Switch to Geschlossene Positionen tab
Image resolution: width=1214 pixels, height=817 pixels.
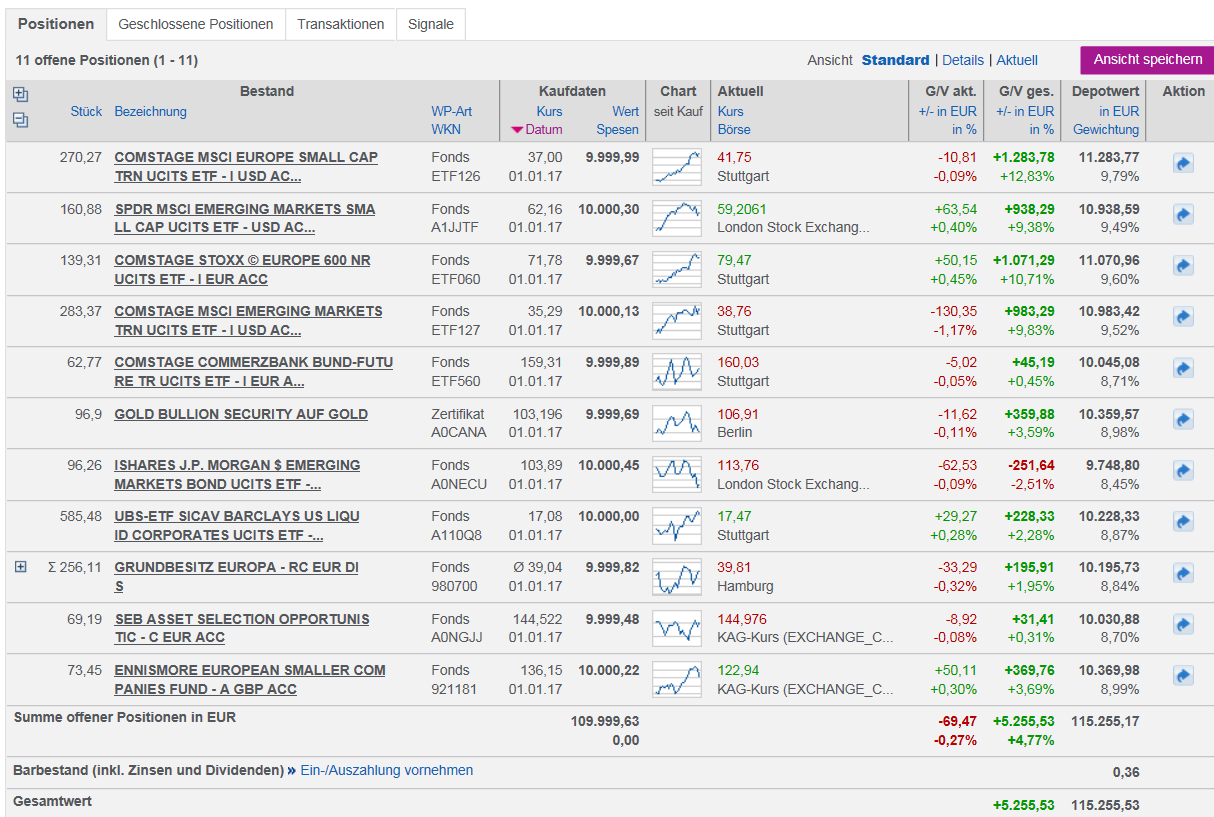pyautogui.click(x=195, y=24)
